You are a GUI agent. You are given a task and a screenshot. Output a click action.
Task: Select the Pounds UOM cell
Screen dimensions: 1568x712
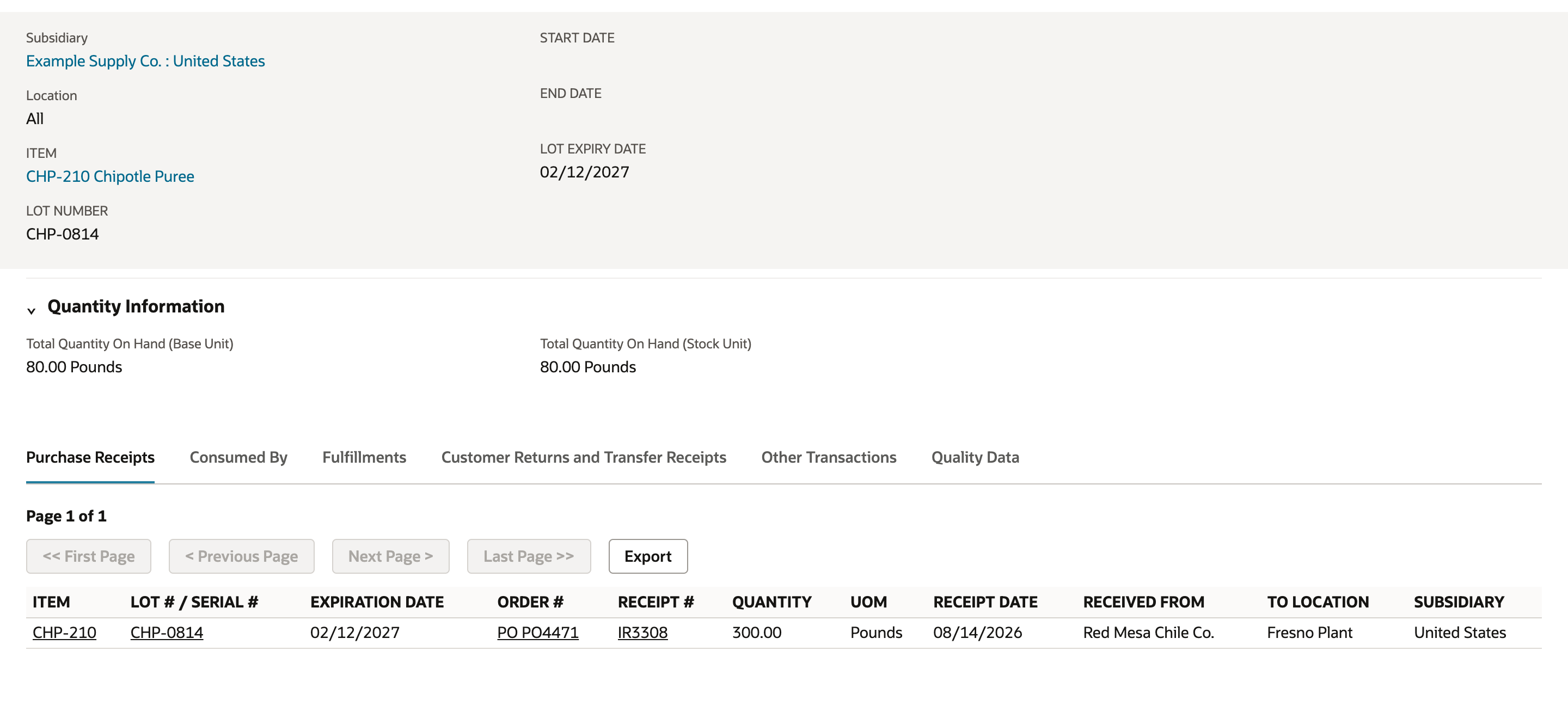coord(877,633)
